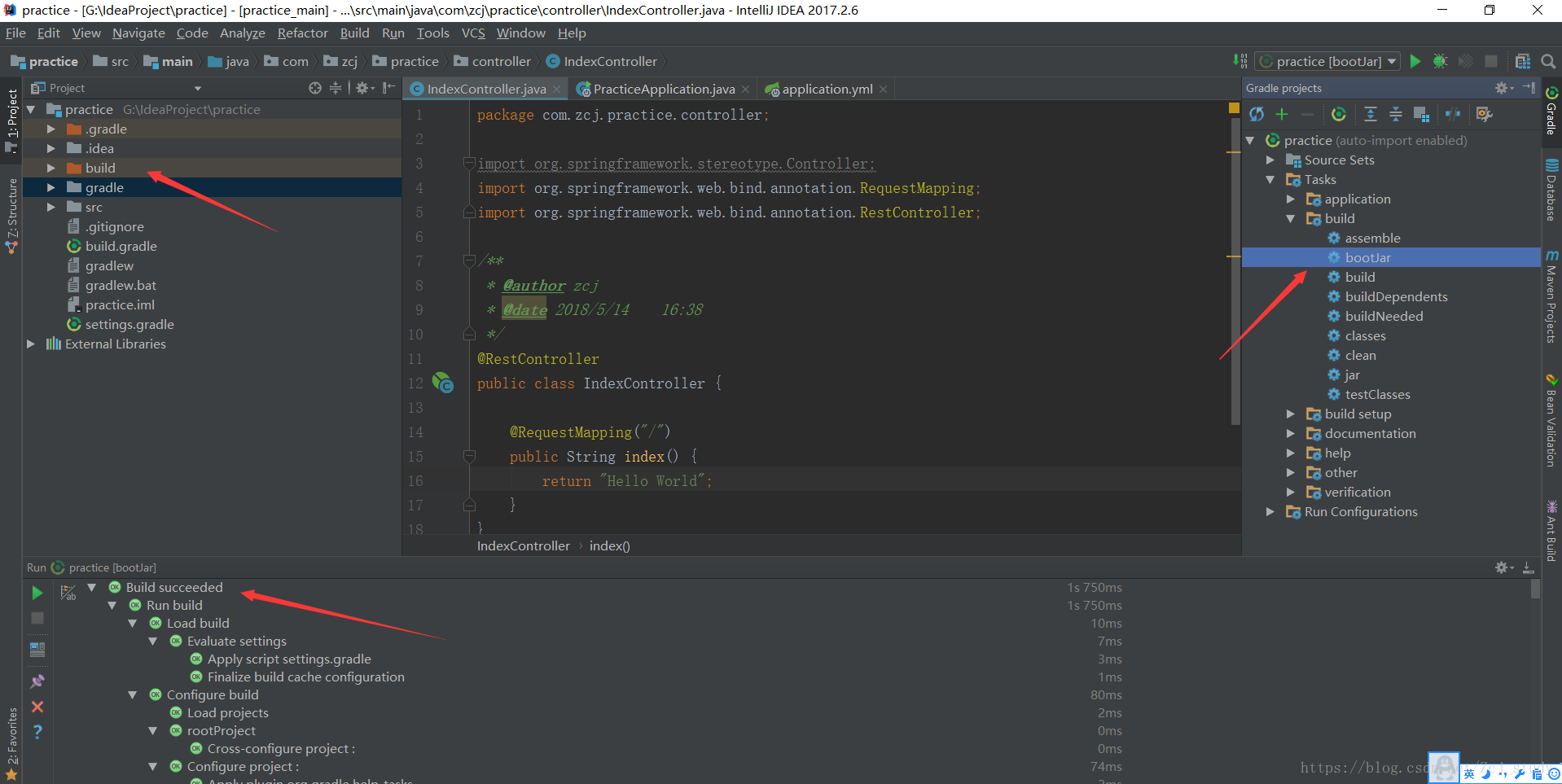Rerun build in Run panel
This screenshot has height=784, width=1562.
point(37,593)
